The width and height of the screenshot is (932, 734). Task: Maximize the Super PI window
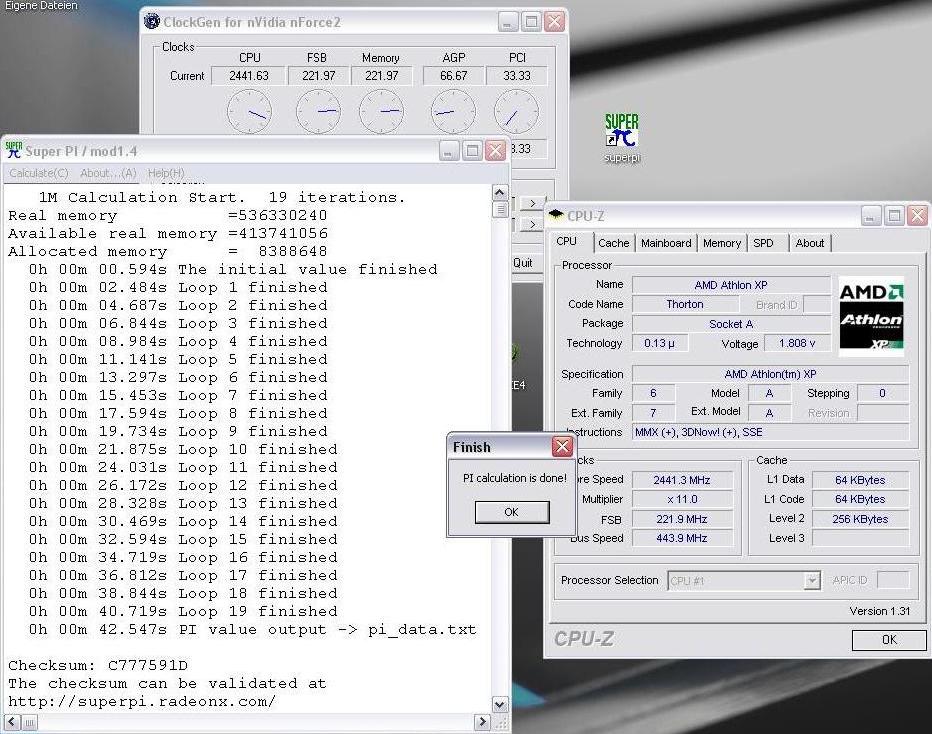coord(472,151)
